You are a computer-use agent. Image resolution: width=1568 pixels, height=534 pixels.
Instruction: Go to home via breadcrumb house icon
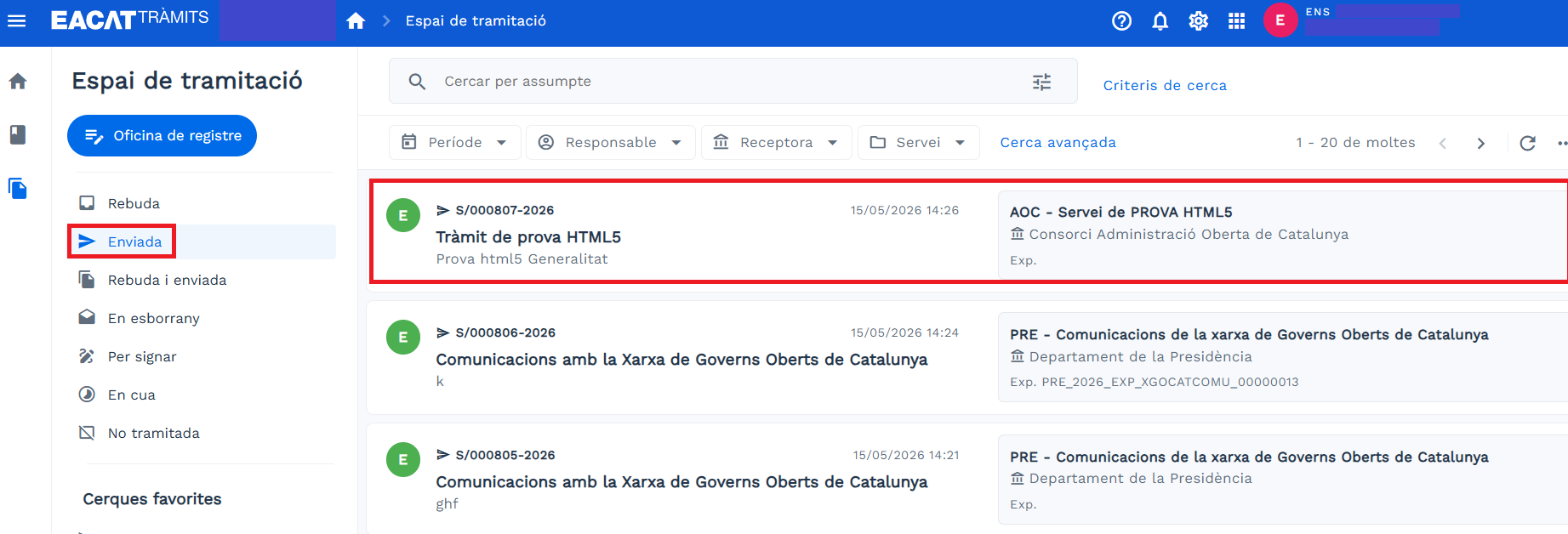(x=356, y=20)
